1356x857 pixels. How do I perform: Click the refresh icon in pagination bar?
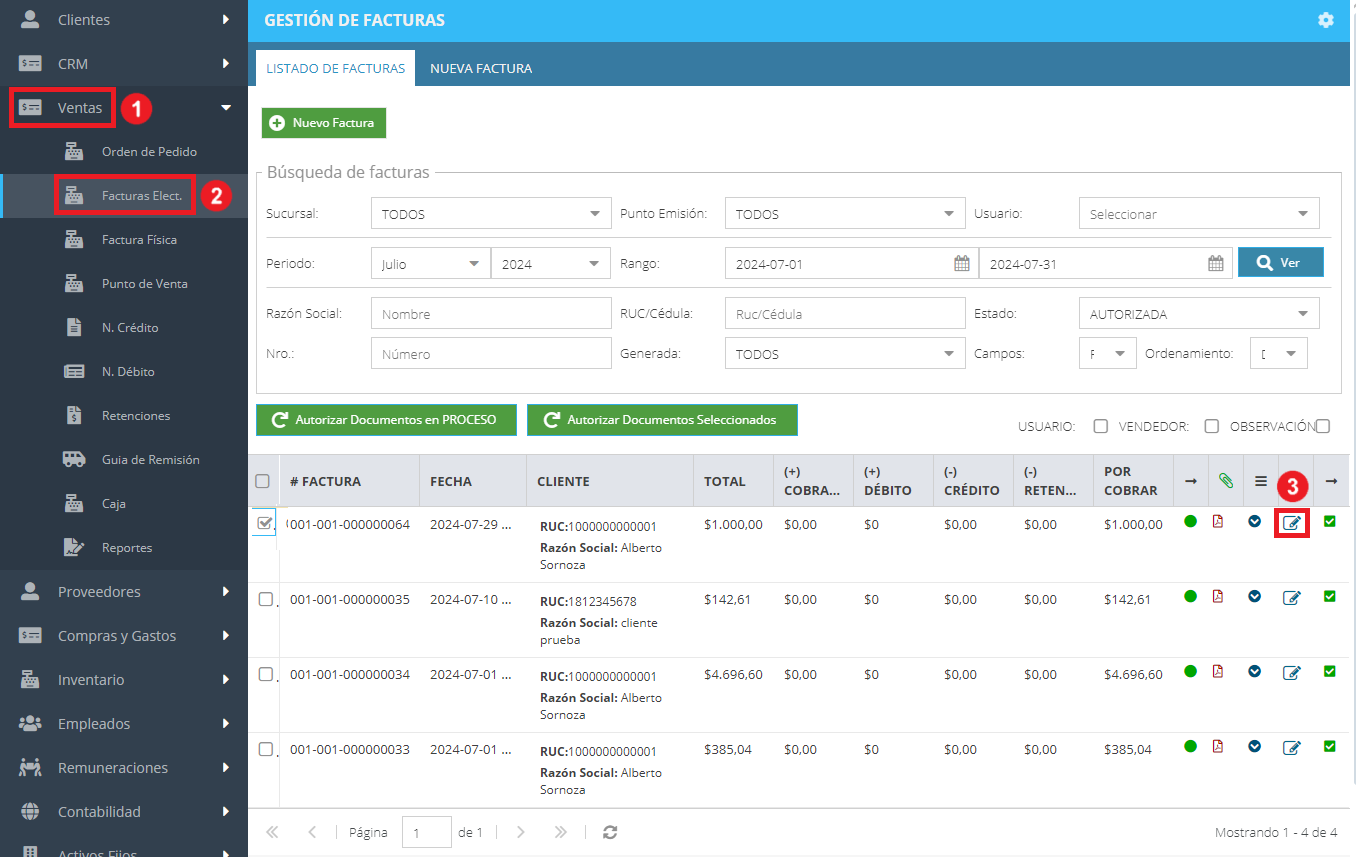click(x=610, y=832)
